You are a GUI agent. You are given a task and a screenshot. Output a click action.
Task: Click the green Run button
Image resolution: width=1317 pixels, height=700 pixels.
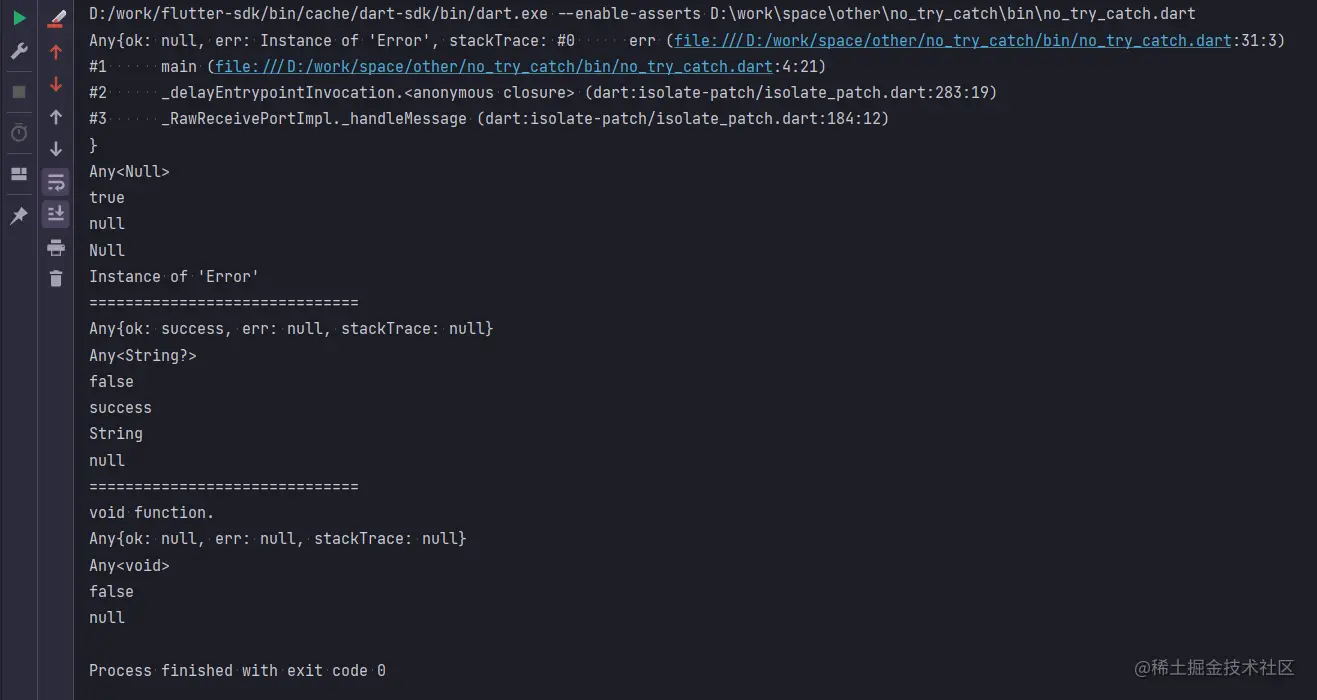[19, 17]
